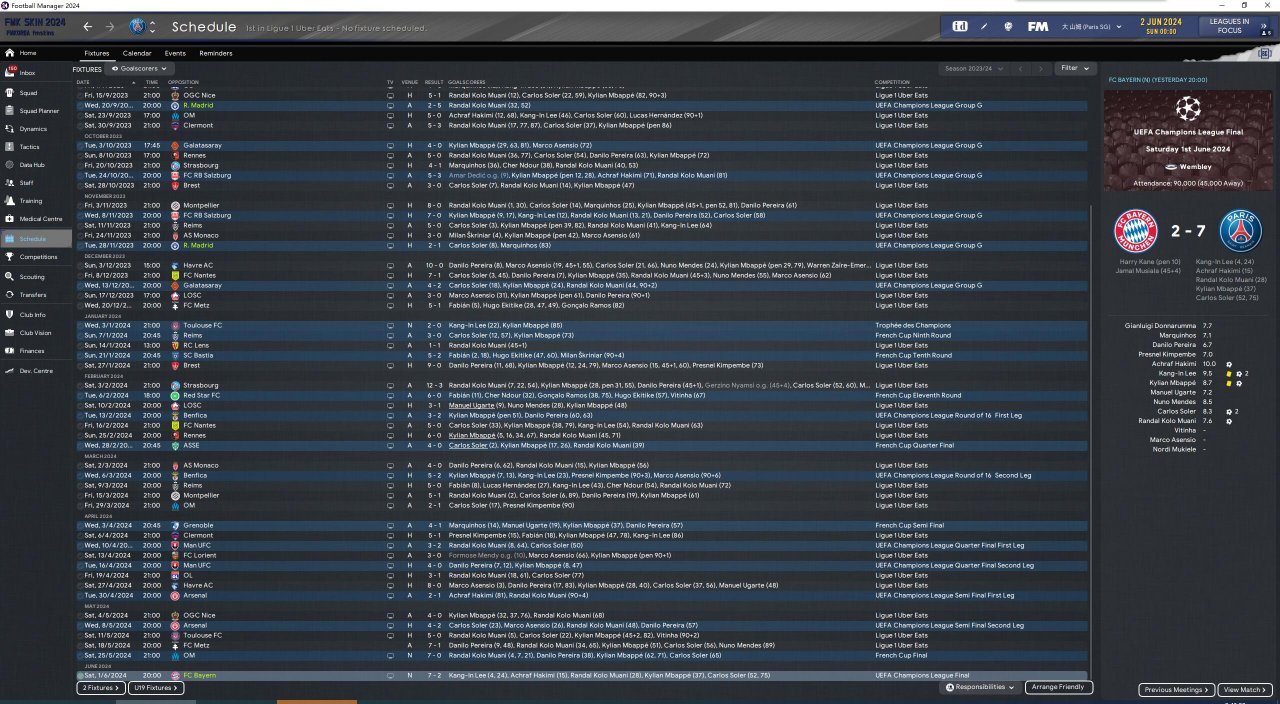
Task: Select Schedule in the sidebar
Action: [x=36, y=239]
